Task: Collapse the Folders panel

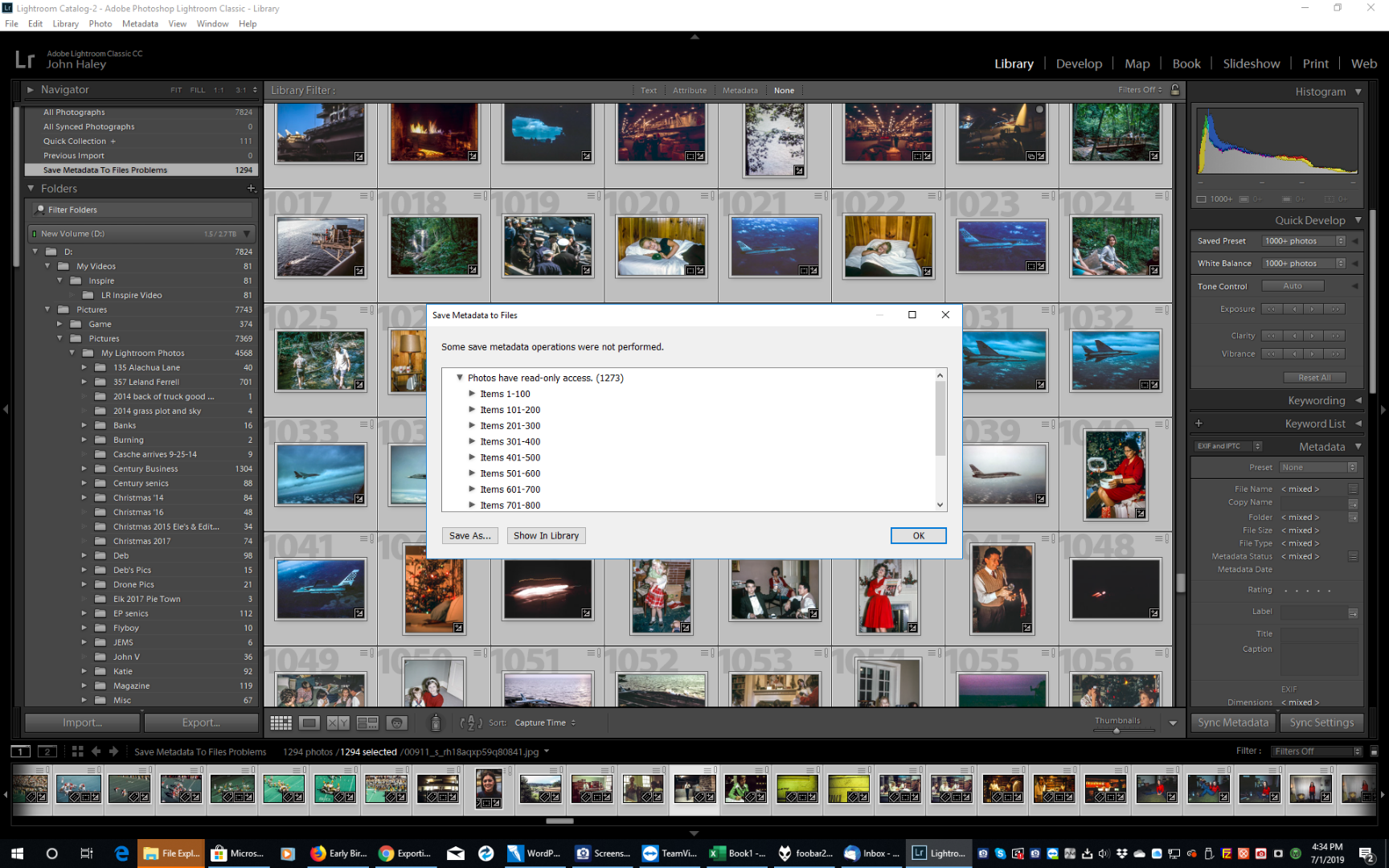Action: point(31,188)
